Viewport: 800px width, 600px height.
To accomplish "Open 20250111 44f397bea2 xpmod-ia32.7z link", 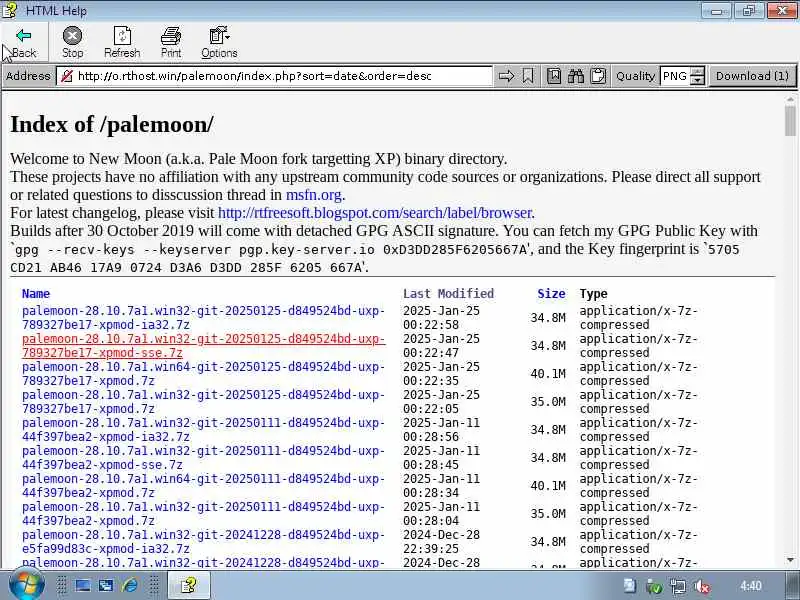I will [203, 430].
